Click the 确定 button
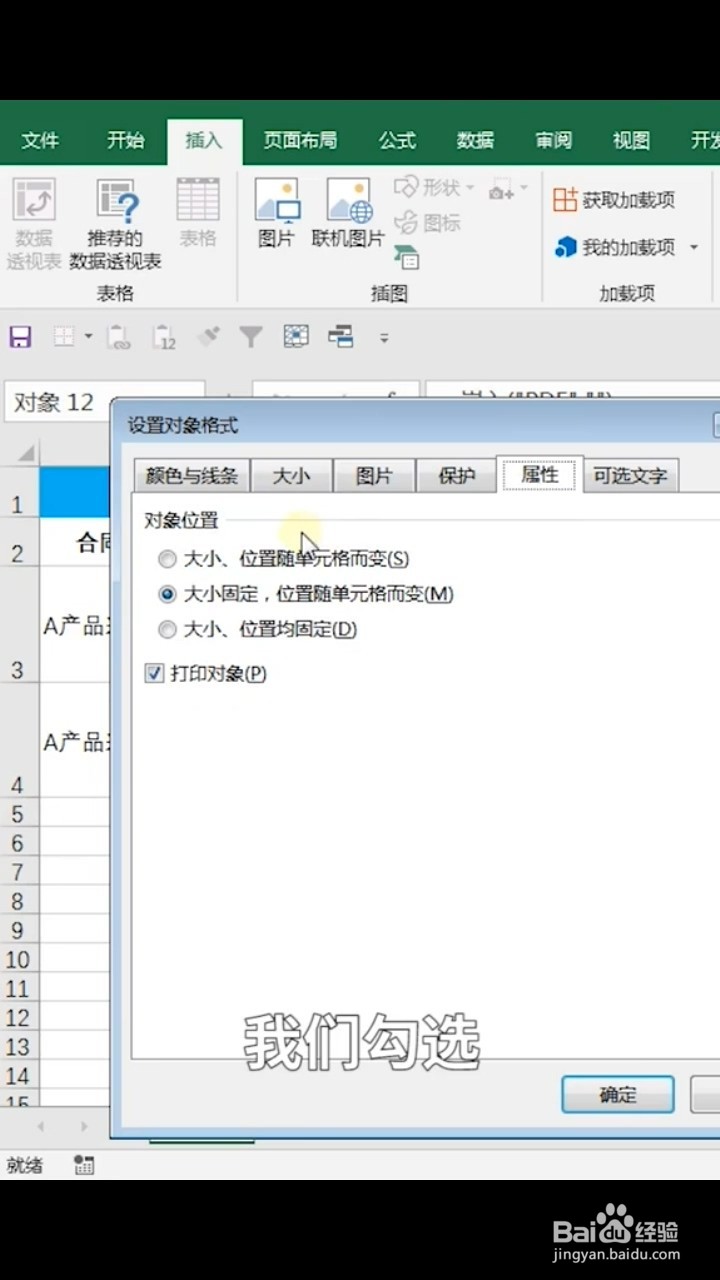Viewport: 720px width, 1280px height. [x=618, y=1094]
